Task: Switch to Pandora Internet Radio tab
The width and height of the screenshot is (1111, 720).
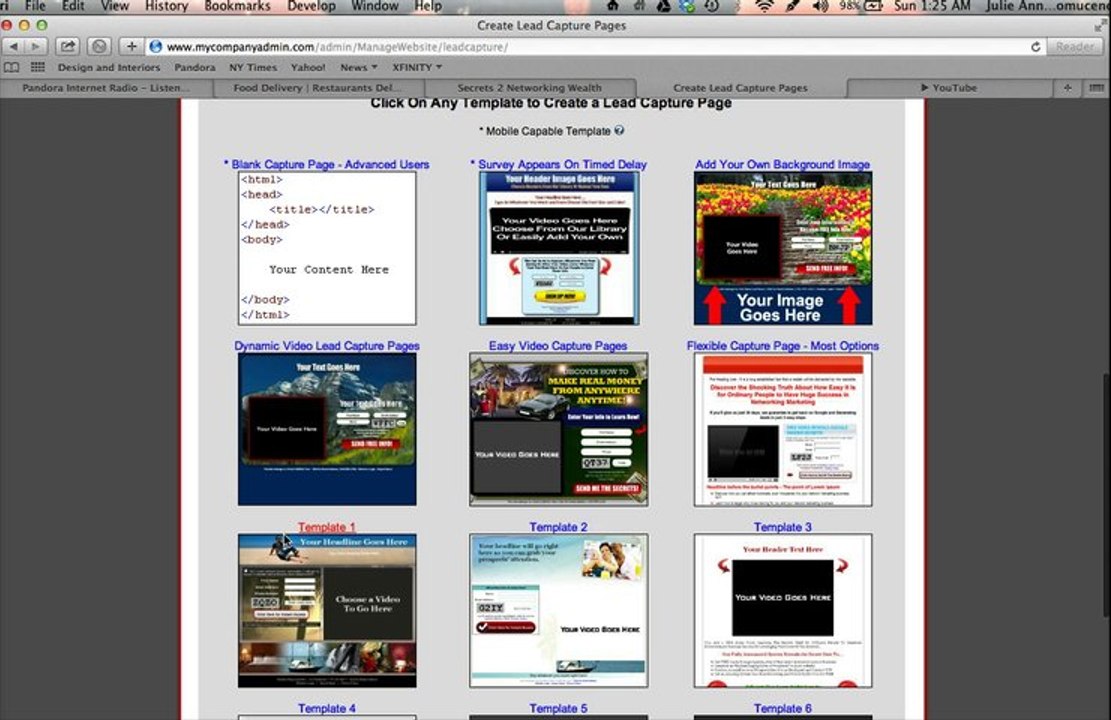Action: point(106,88)
